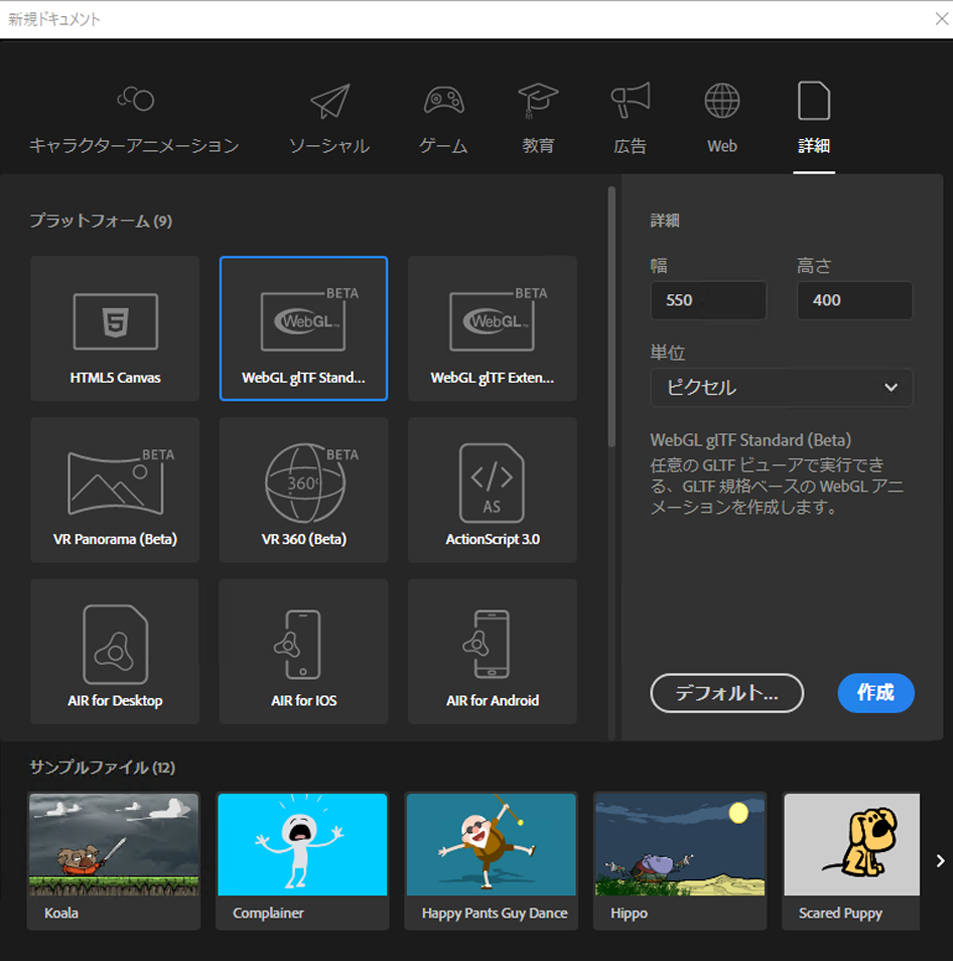Screen dimensions: 953x961
Task: Switch to the Web category
Action: click(x=721, y=117)
